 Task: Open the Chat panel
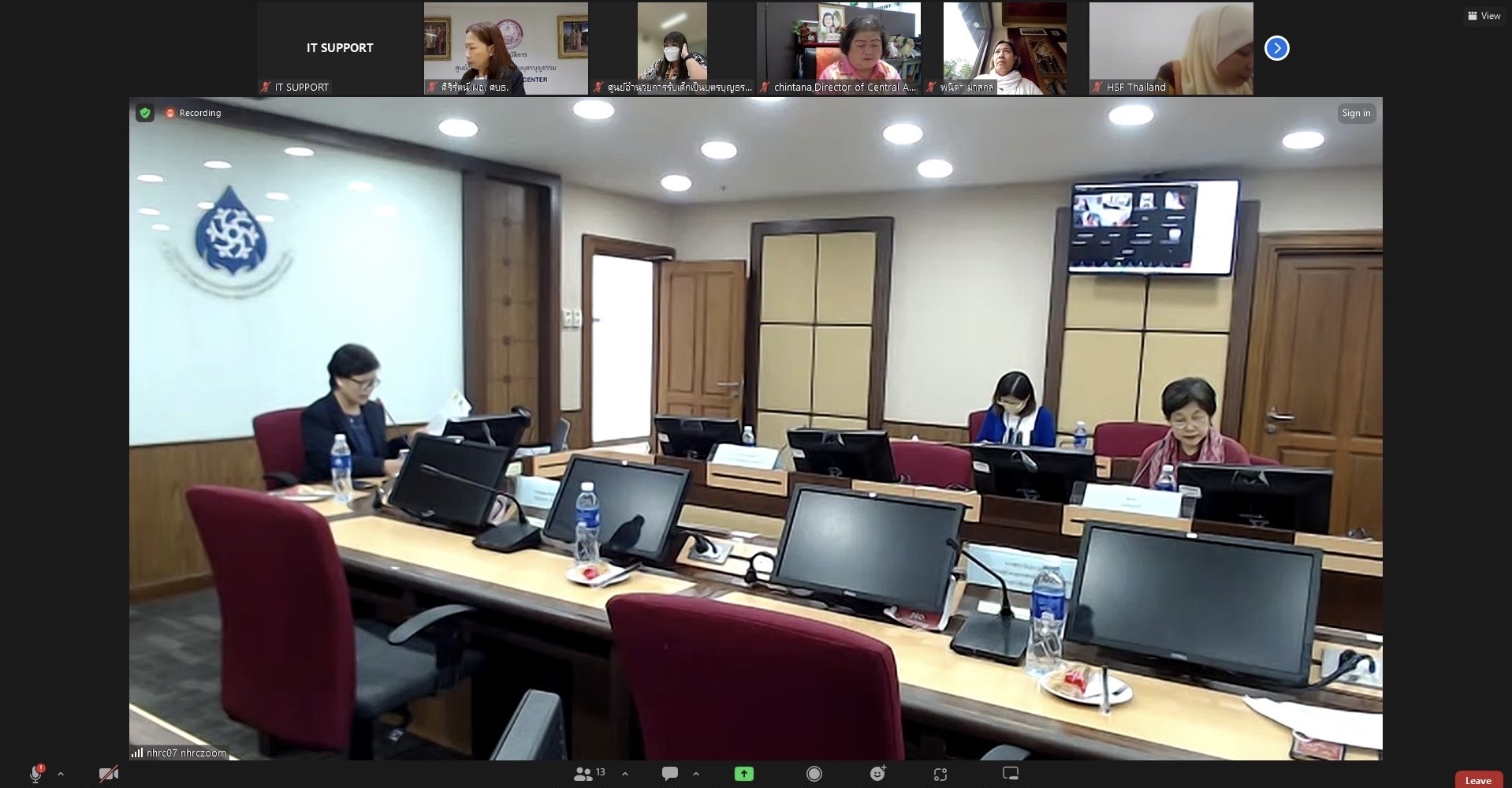(670, 774)
